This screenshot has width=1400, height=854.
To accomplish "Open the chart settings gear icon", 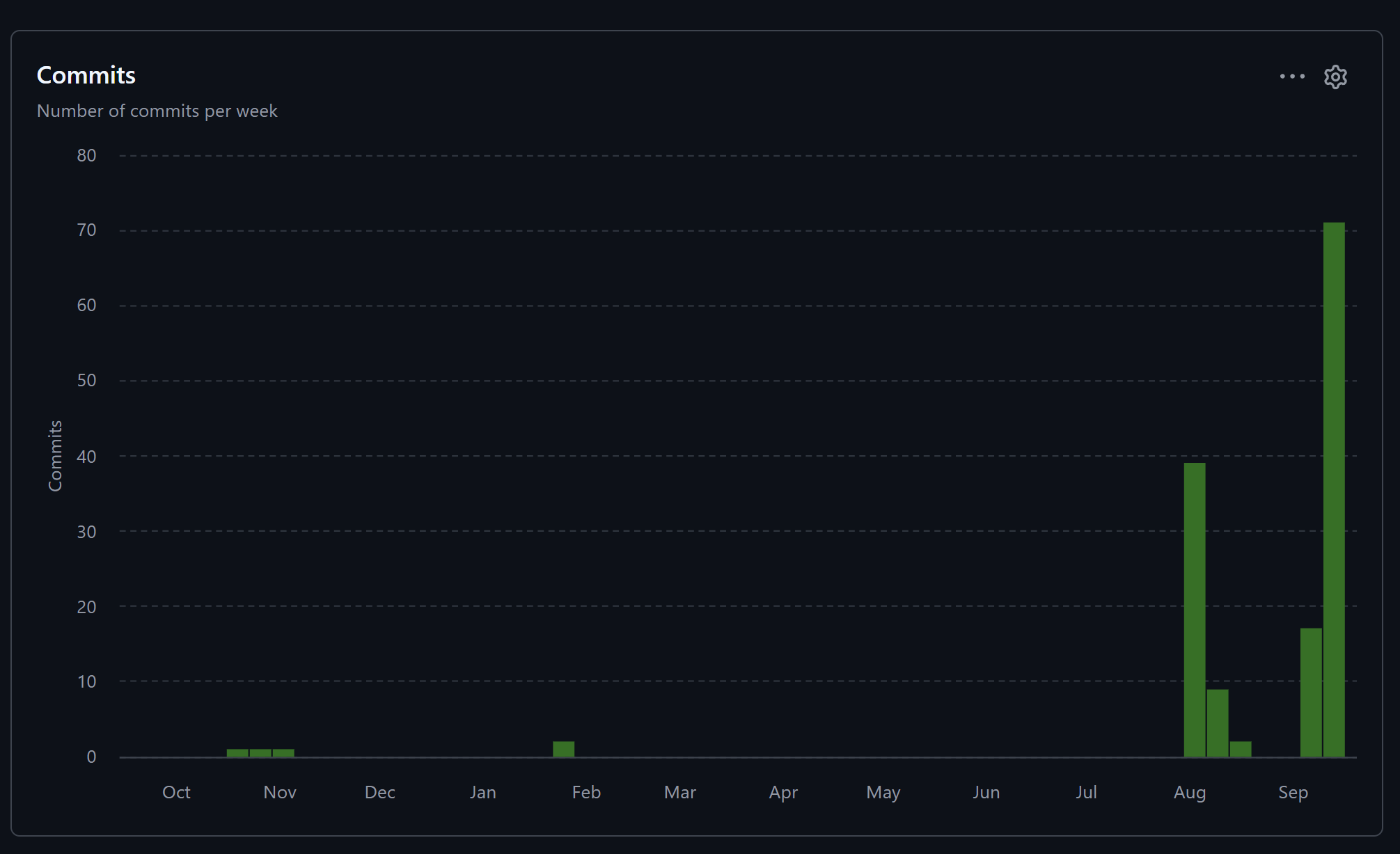I will [x=1335, y=77].
